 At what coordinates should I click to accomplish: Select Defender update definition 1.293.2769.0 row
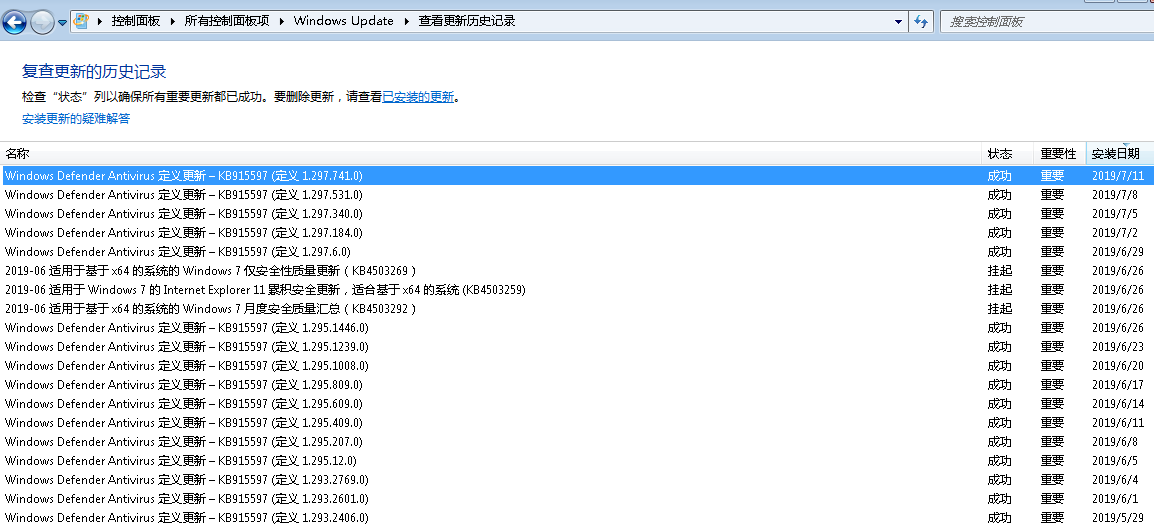(577, 480)
